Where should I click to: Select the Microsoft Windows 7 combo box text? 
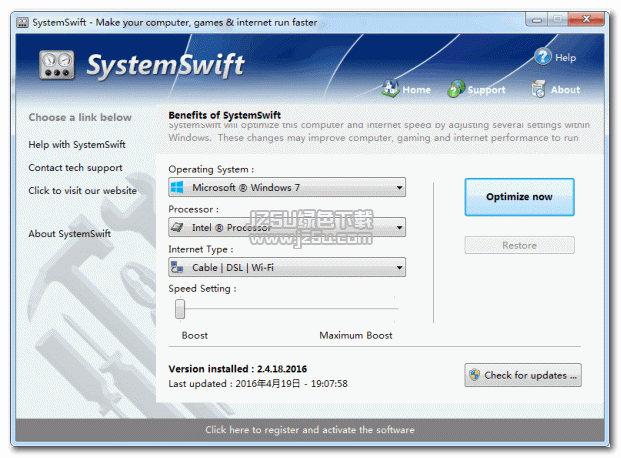point(246,187)
